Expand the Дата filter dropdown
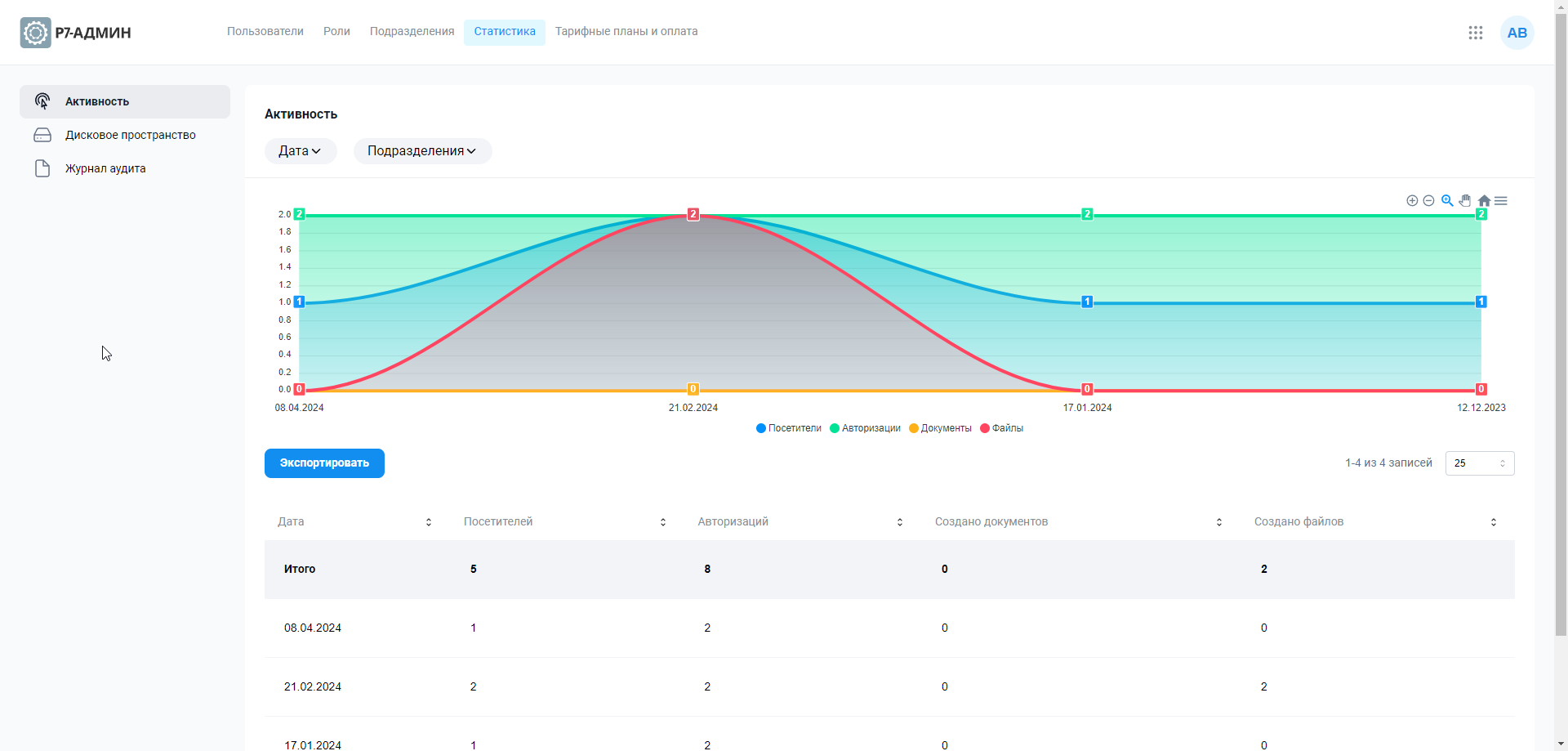This screenshot has width=1568, height=751. (x=300, y=151)
